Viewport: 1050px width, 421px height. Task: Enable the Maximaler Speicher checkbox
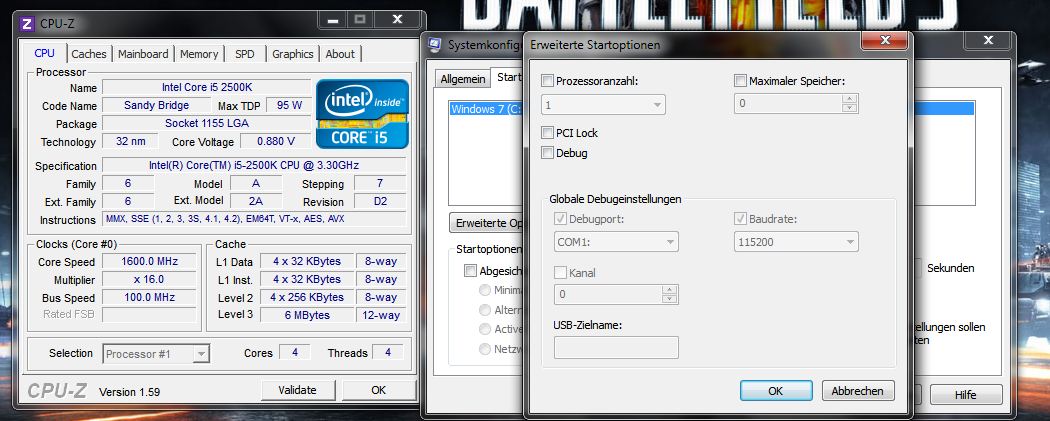click(740, 81)
